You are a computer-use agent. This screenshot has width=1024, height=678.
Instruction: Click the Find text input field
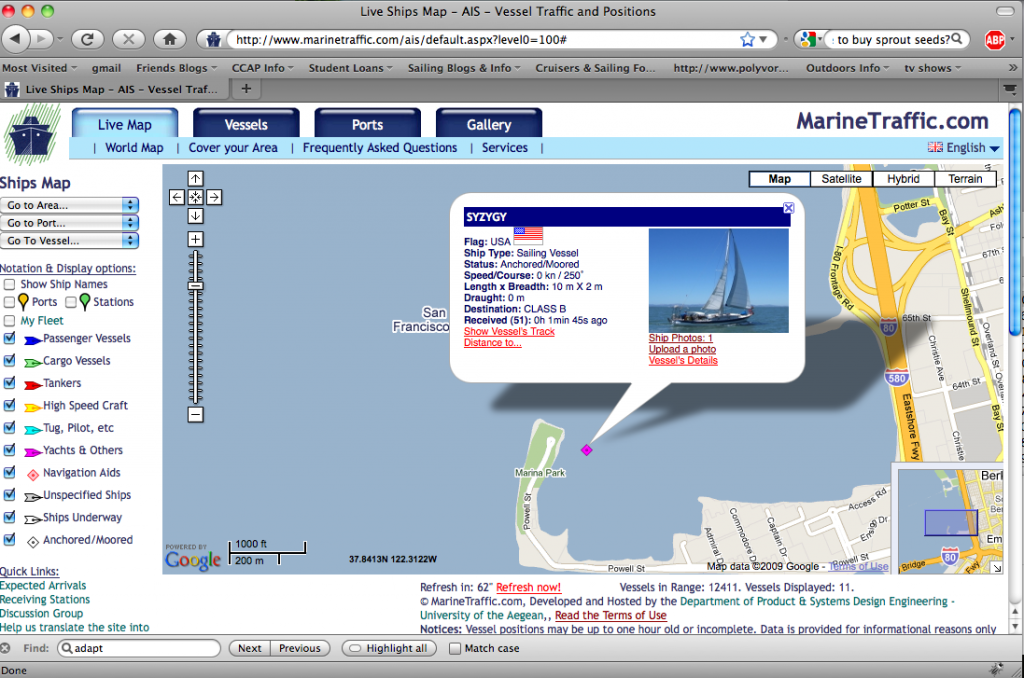(139, 648)
